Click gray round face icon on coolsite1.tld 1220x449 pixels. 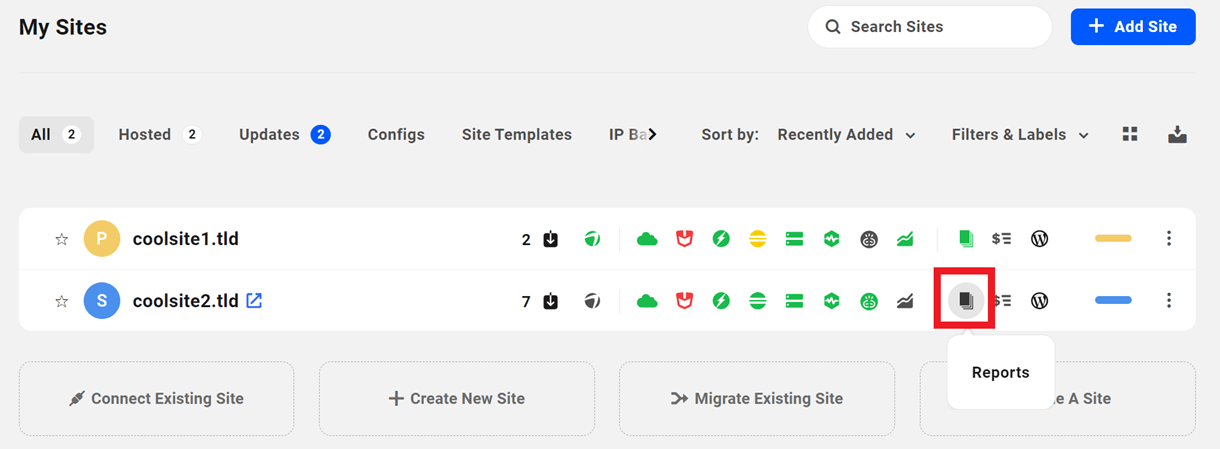[869, 239]
